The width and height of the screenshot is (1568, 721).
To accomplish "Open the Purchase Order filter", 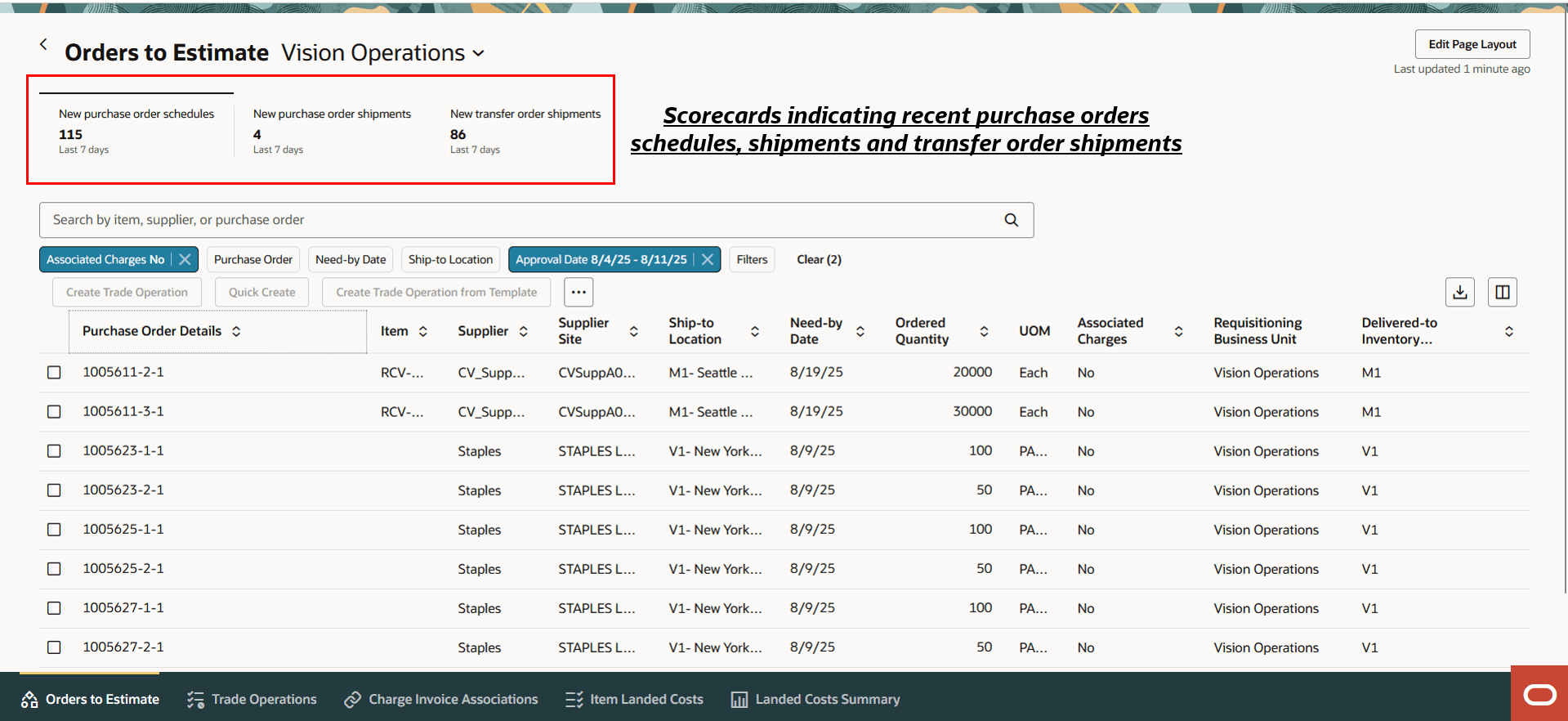I will click(x=253, y=259).
